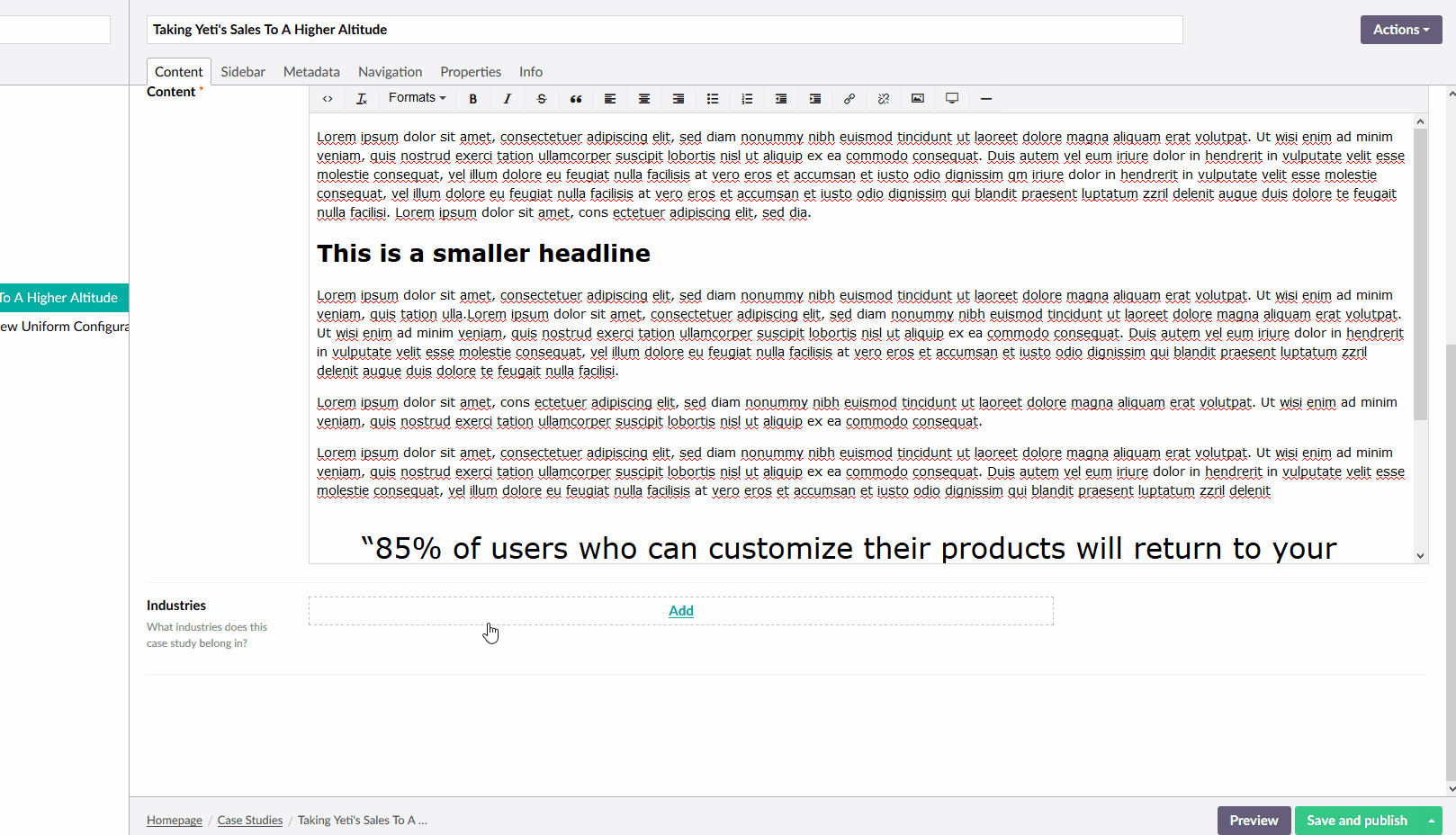Switch to the Navigation tab
Viewport: 1456px width, 835px height.
[390, 72]
